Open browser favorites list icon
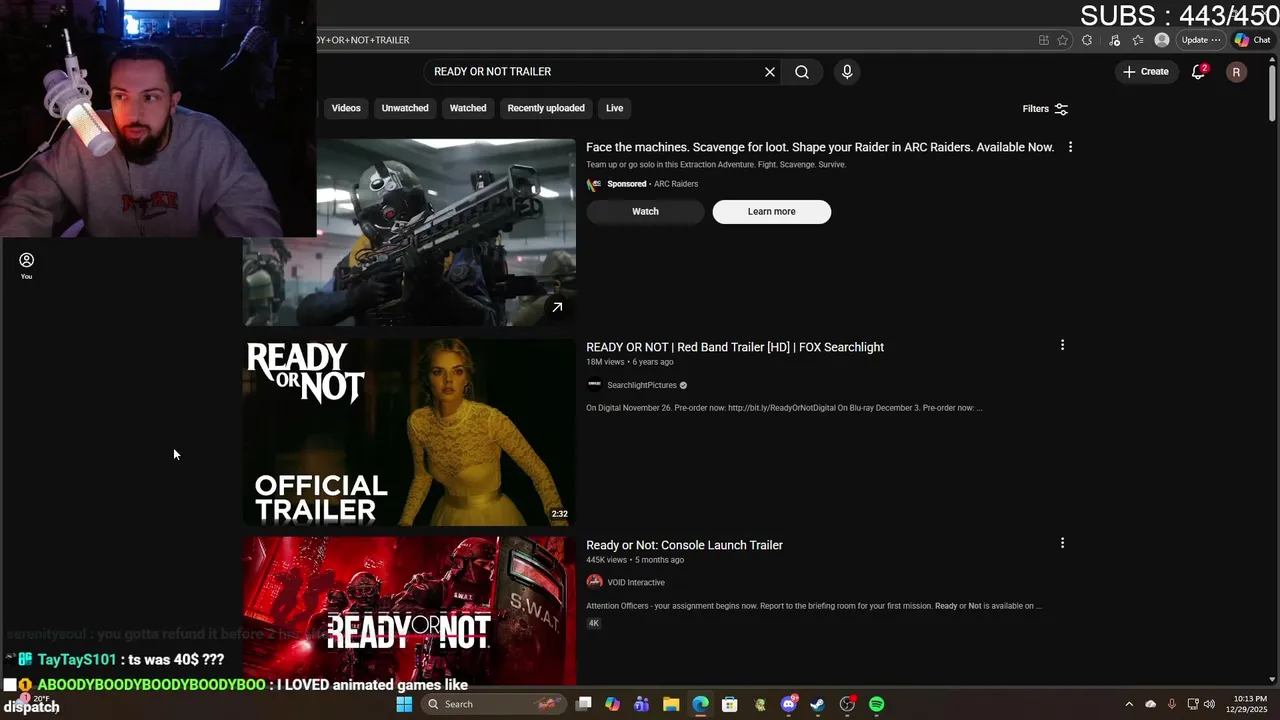Image resolution: width=1280 pixels, height=720 pixels. tap(1138, 40)
